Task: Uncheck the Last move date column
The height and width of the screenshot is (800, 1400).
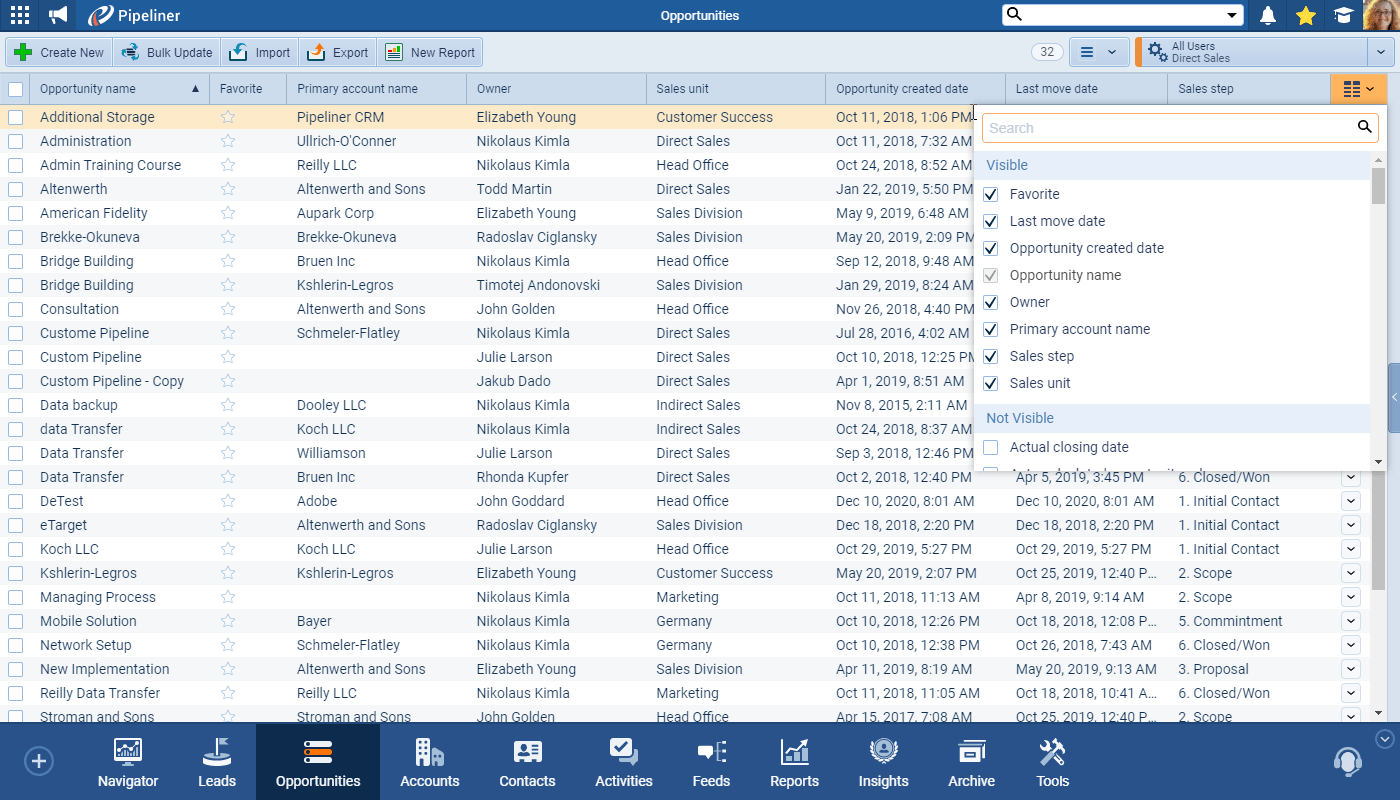Action: click(x=991, y=221)
